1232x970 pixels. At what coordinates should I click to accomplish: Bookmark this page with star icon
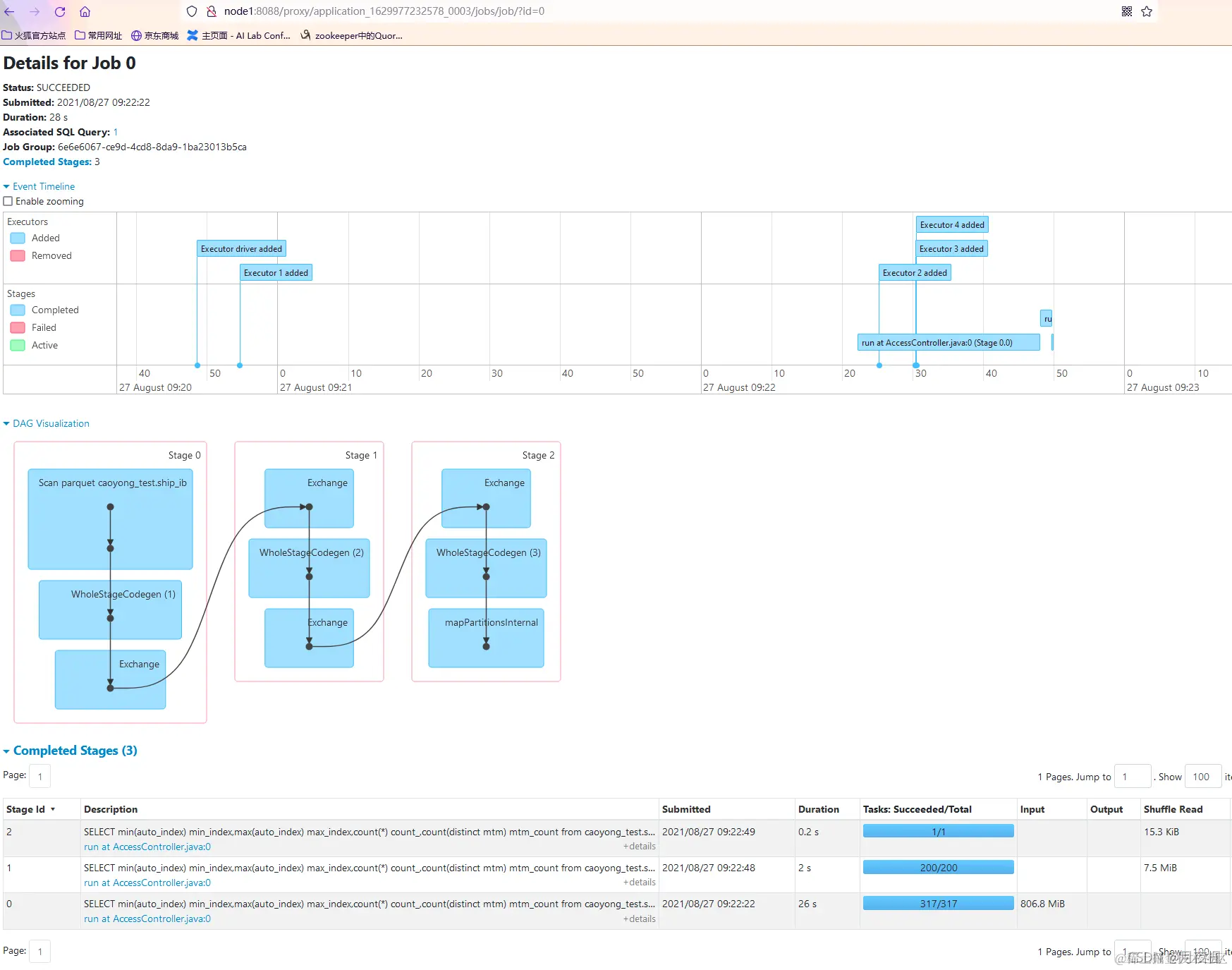(x=1147, y=11)
